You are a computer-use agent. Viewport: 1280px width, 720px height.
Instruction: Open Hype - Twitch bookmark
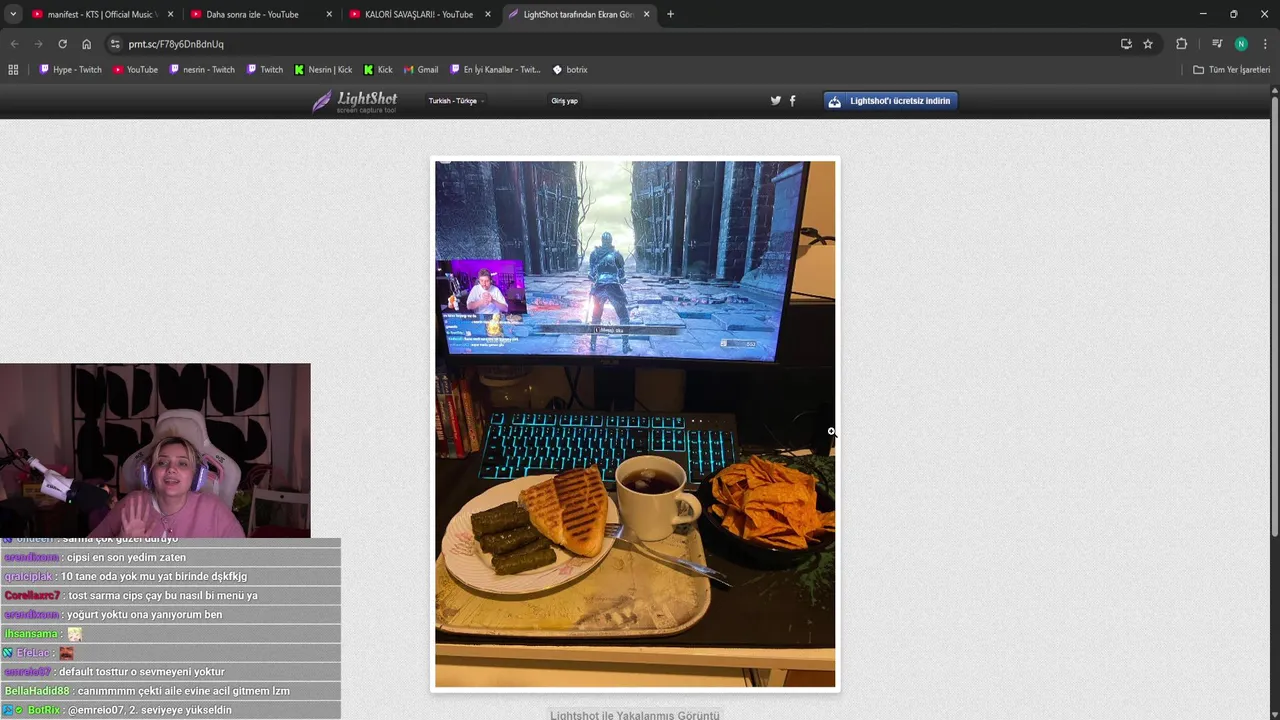70,70
